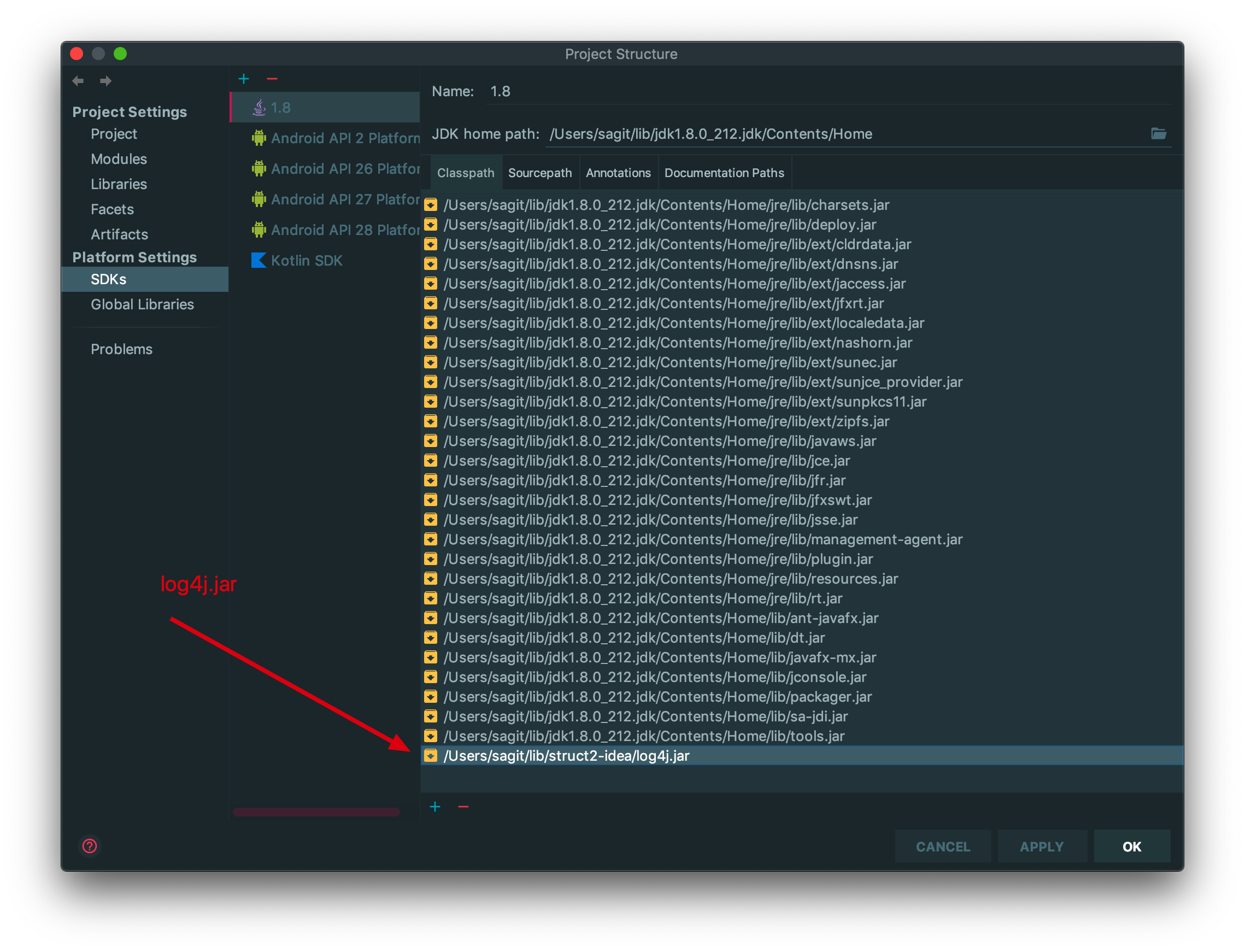1245x952 pixels.
Task: Switch to the Sourcepath tab
Action: [540, 173]
